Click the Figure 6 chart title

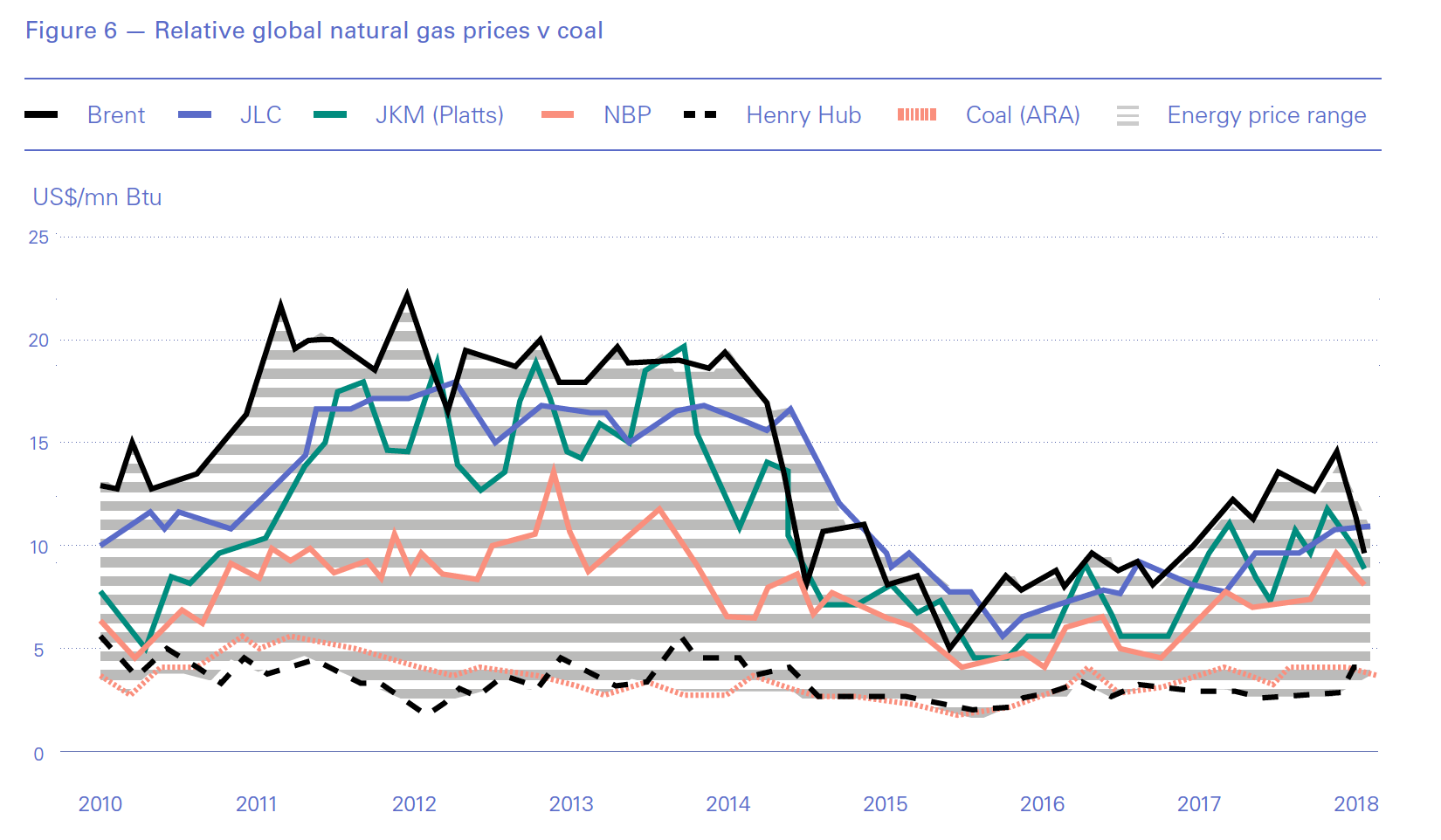pos(314,31)
